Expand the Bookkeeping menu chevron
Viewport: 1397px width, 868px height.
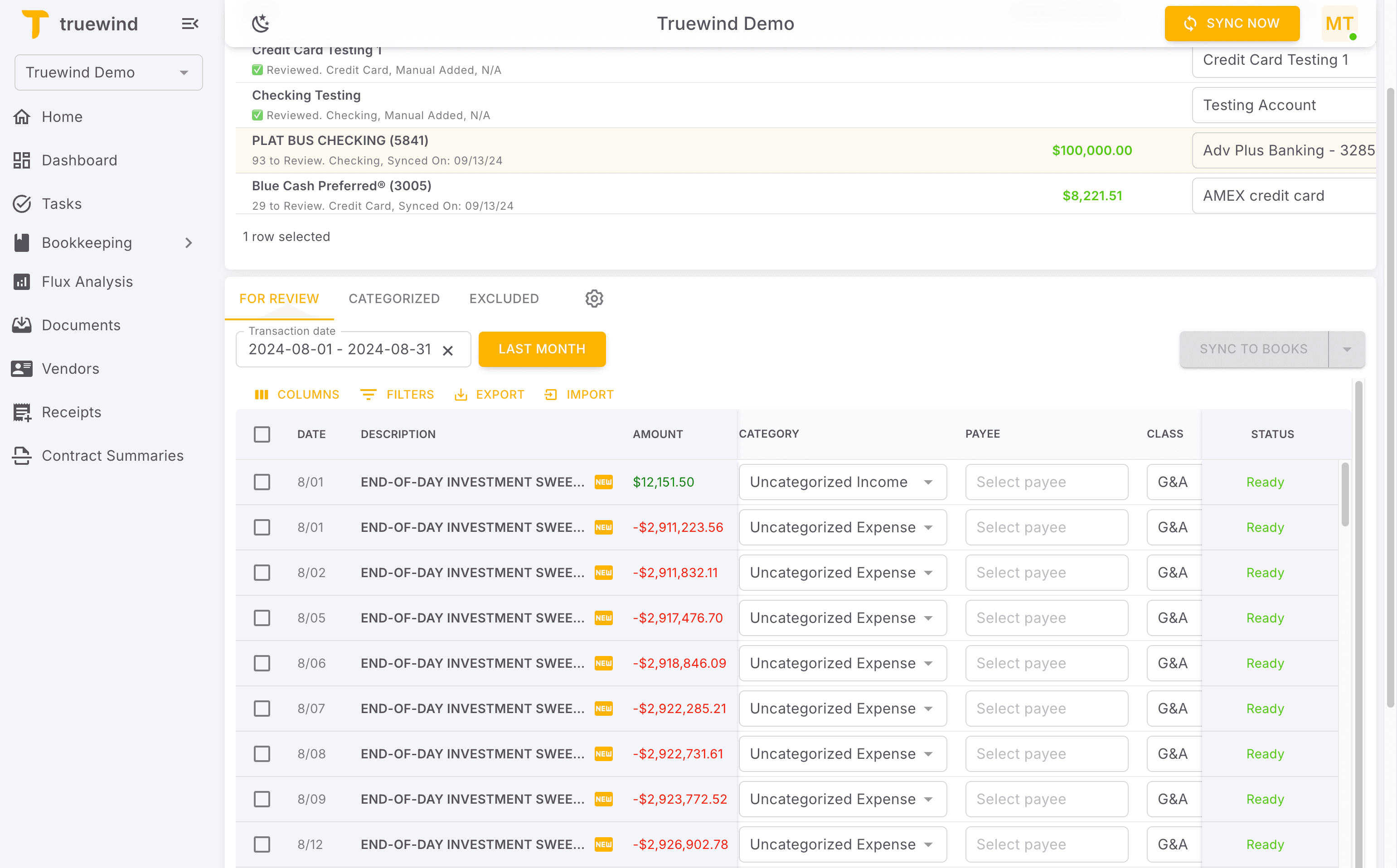point(189,243)
